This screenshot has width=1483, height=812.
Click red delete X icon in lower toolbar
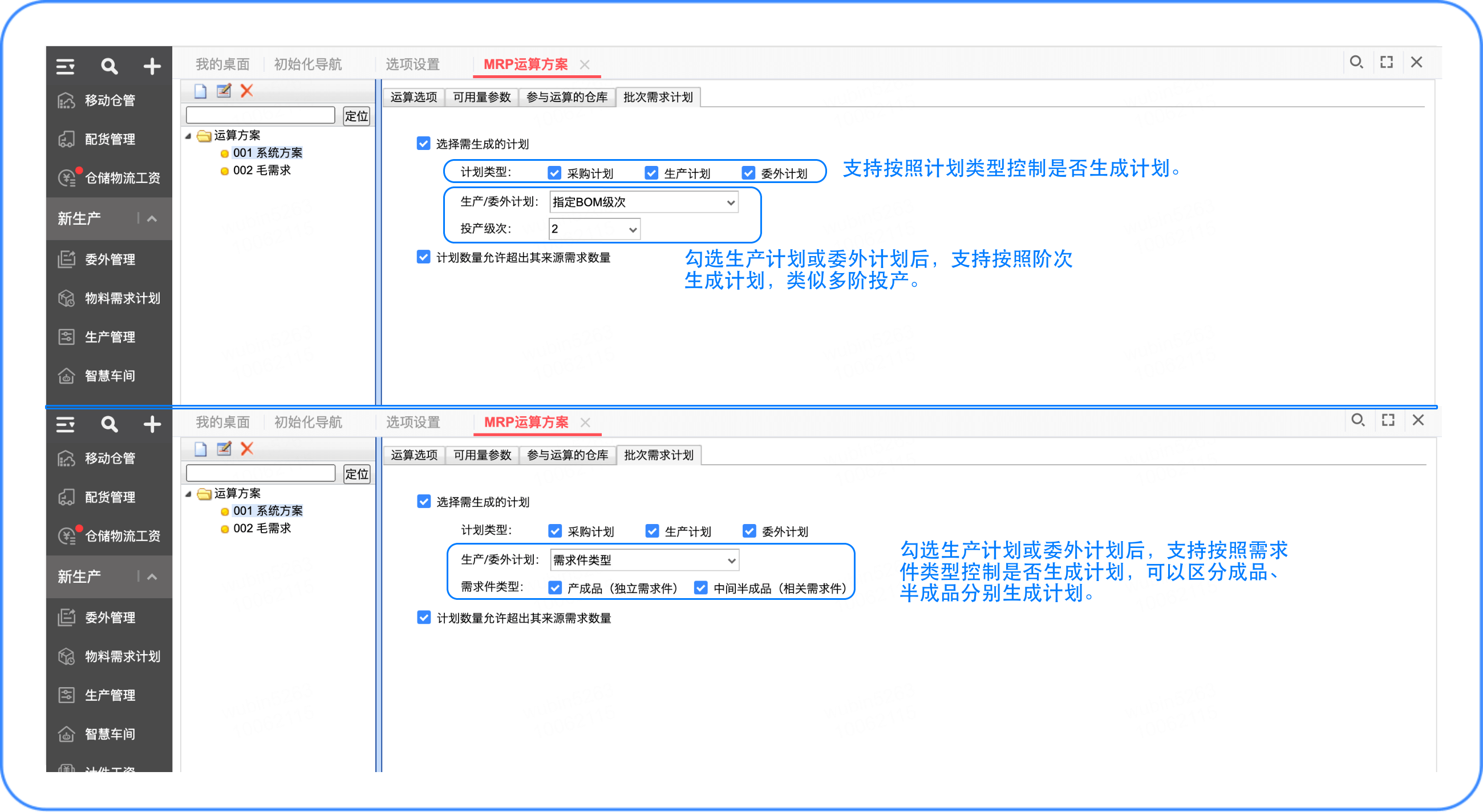click(x=247, y=449)
